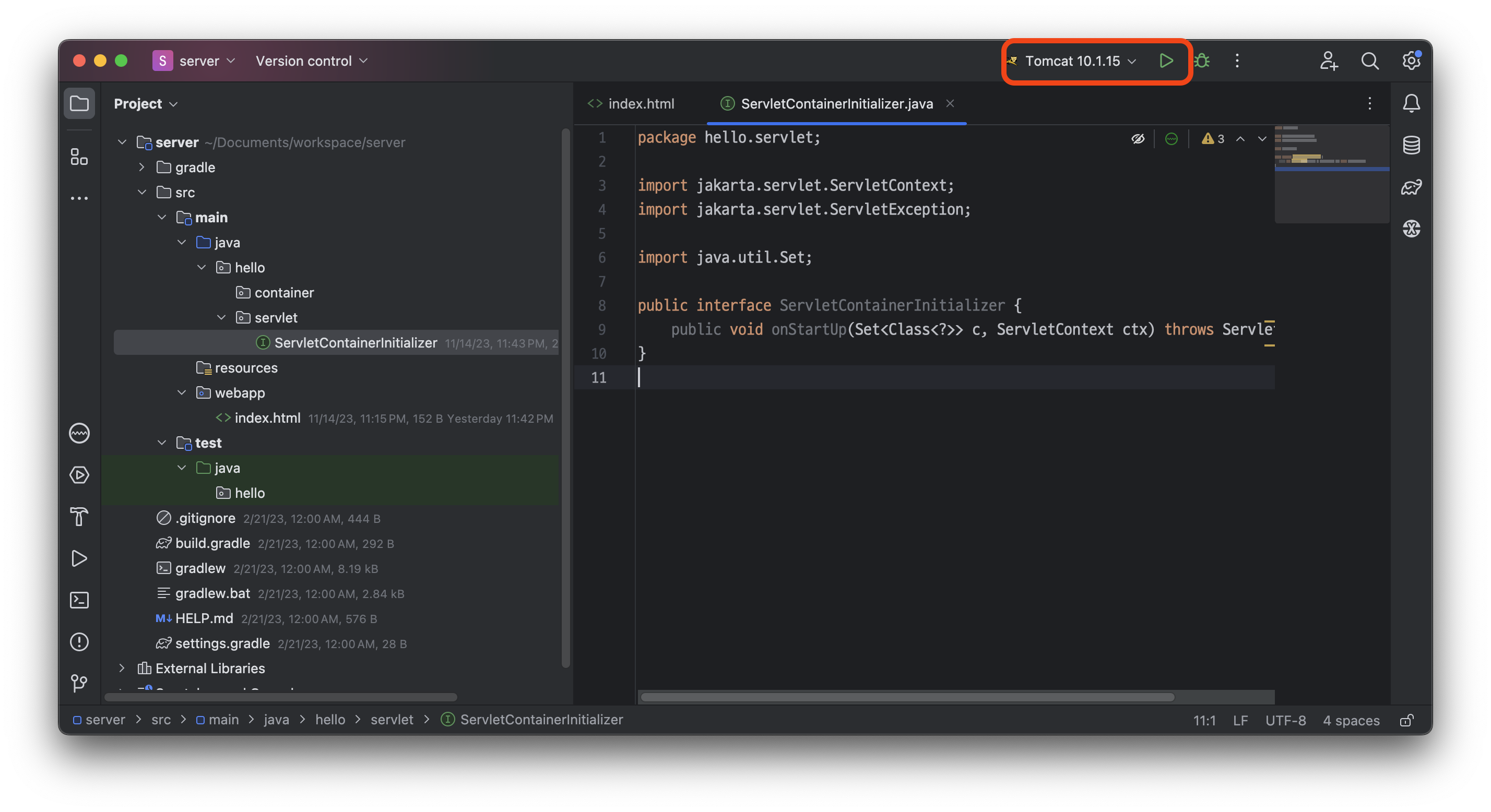This screenshot has width=1491, height=812.
Task: Expand the gradle folder in project tree
Action: tap(142, 168)
